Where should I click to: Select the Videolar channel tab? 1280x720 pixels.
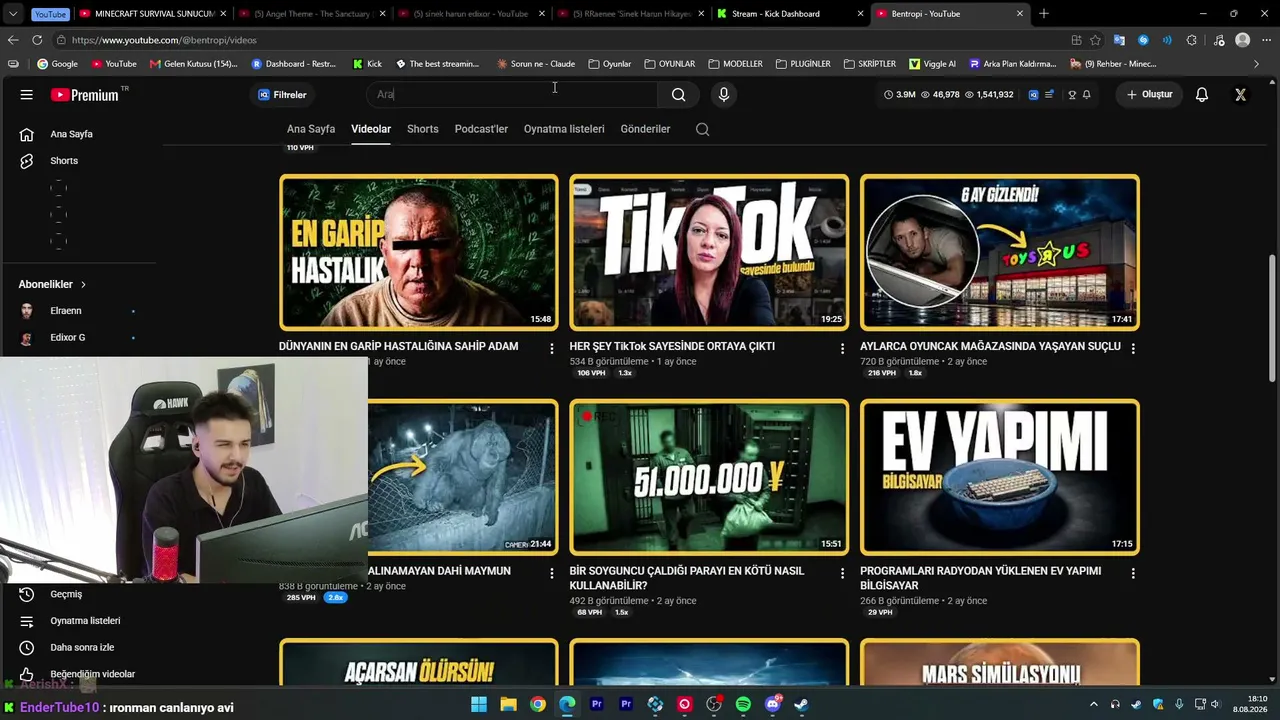(x=371, y=129)
